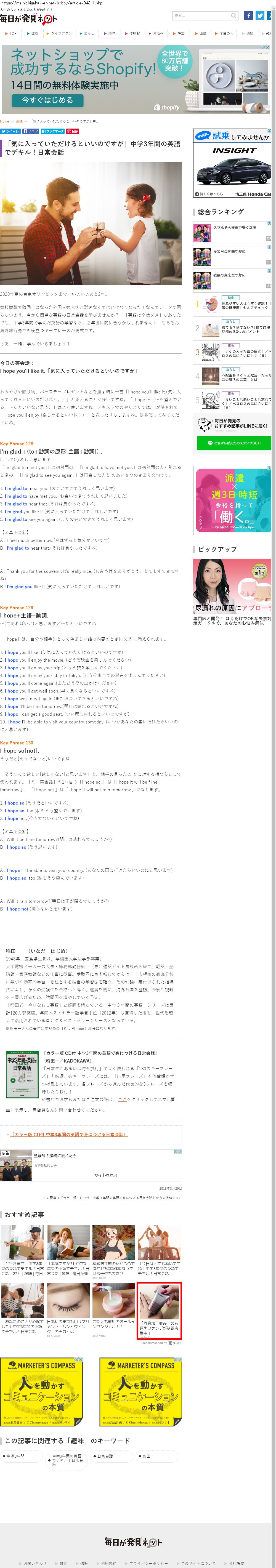Open ranking 2 article 捨てる?捨てない?

tap(247, 329)
